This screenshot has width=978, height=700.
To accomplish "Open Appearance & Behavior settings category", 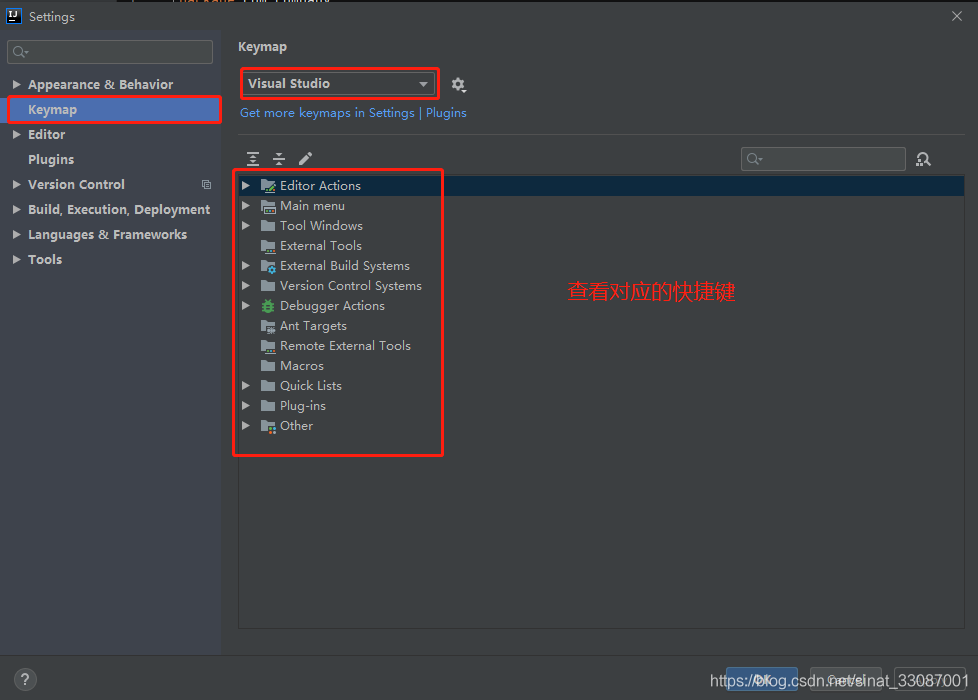I will [100, 84].
